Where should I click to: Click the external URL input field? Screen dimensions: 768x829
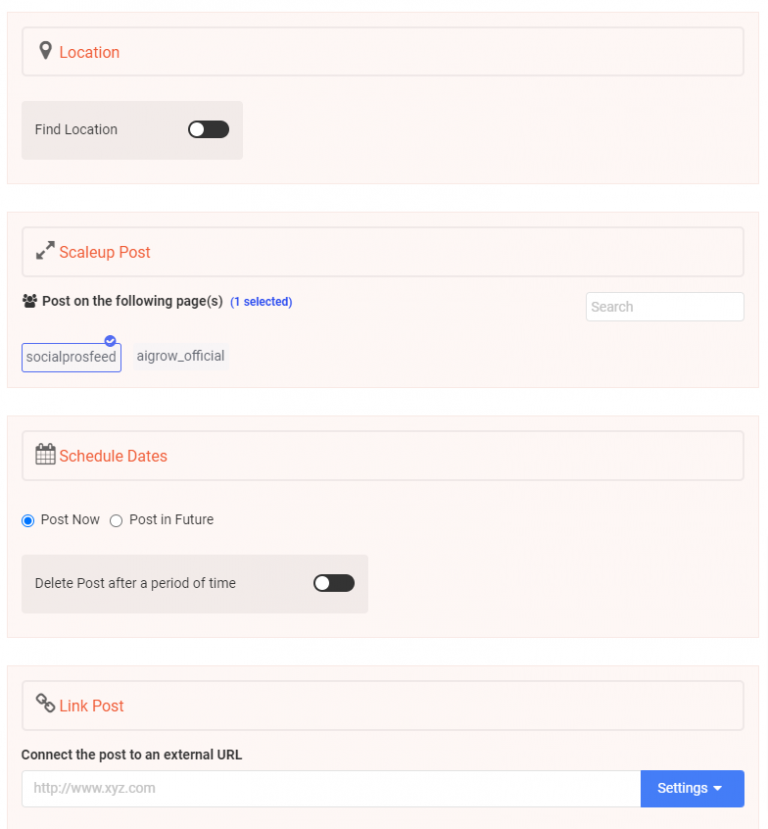click(330, 788)
